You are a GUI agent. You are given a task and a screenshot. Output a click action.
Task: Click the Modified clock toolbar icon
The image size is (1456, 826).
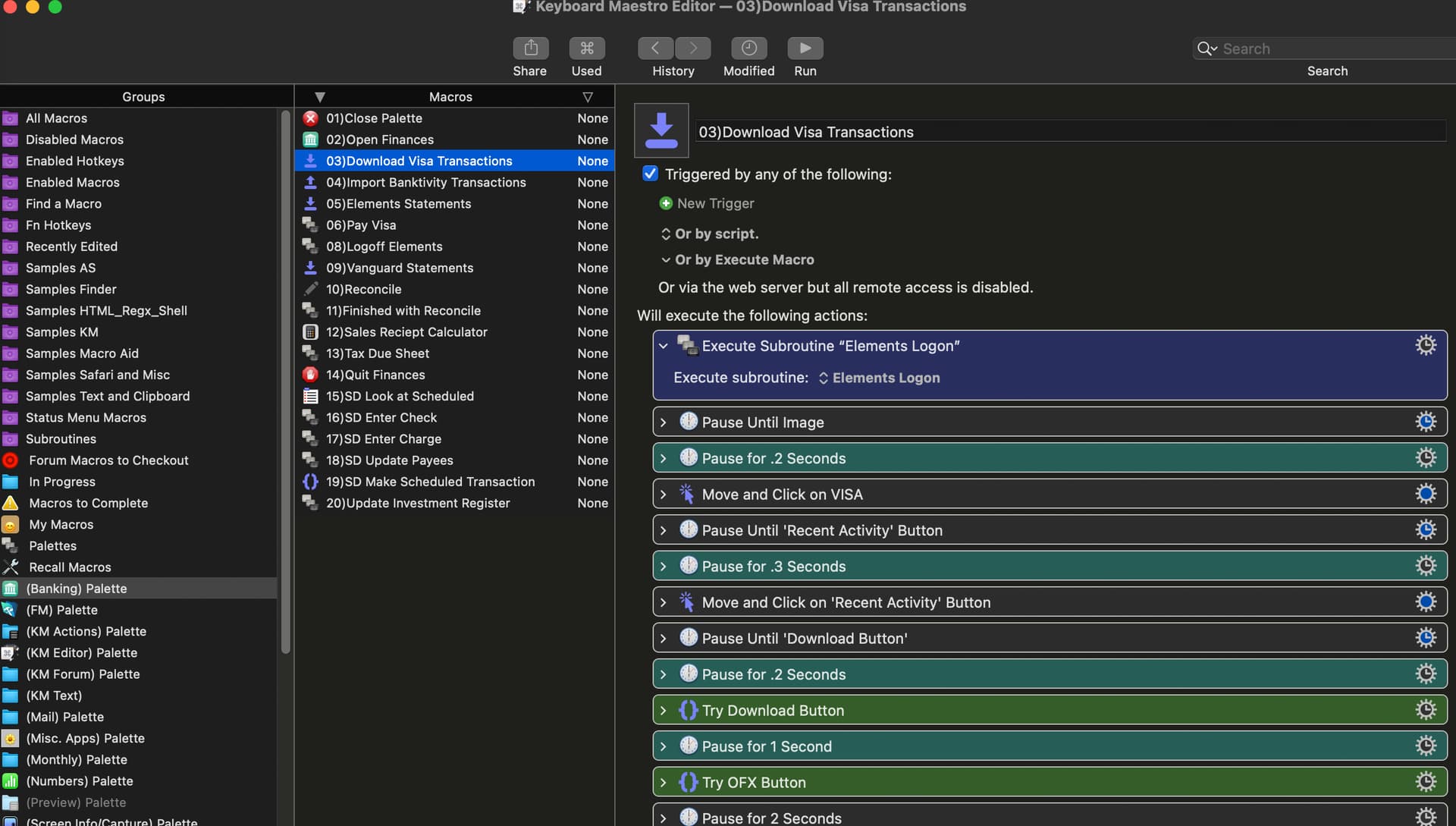(748, 49)
